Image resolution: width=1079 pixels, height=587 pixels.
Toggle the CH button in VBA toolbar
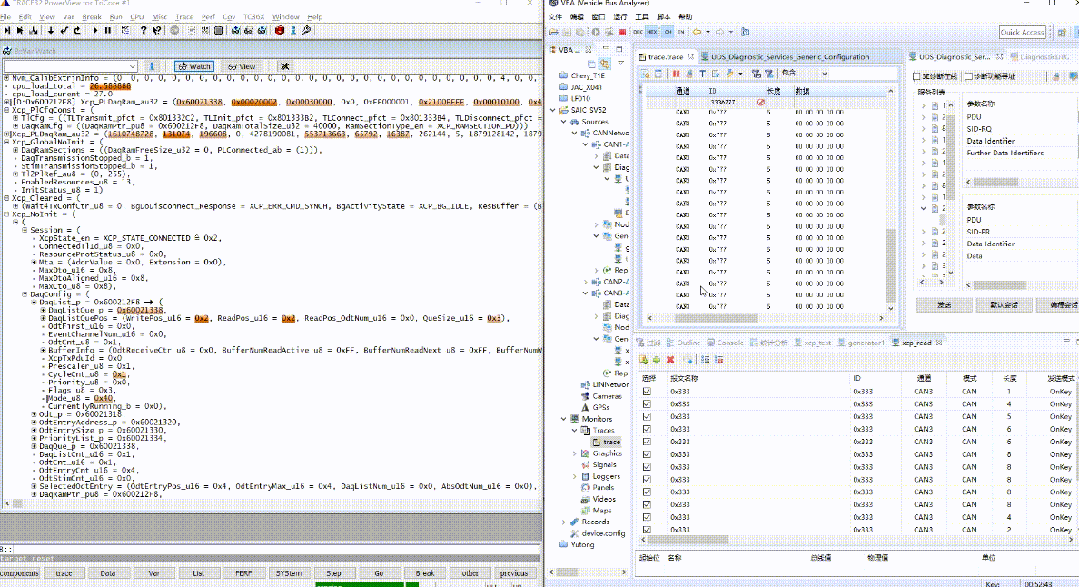pyautogui.click(x=667, y=32)
